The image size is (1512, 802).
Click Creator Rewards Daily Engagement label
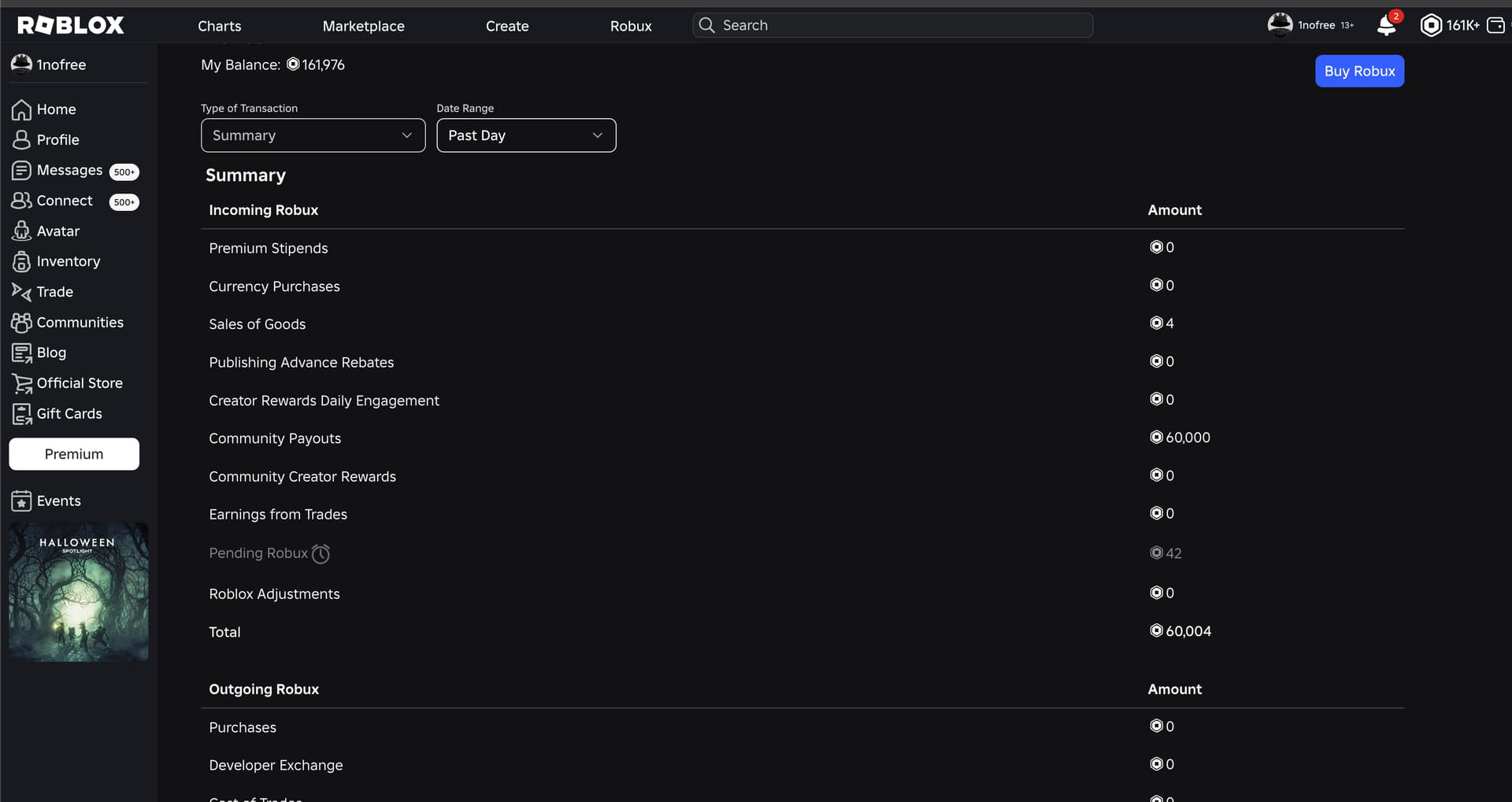324,401
